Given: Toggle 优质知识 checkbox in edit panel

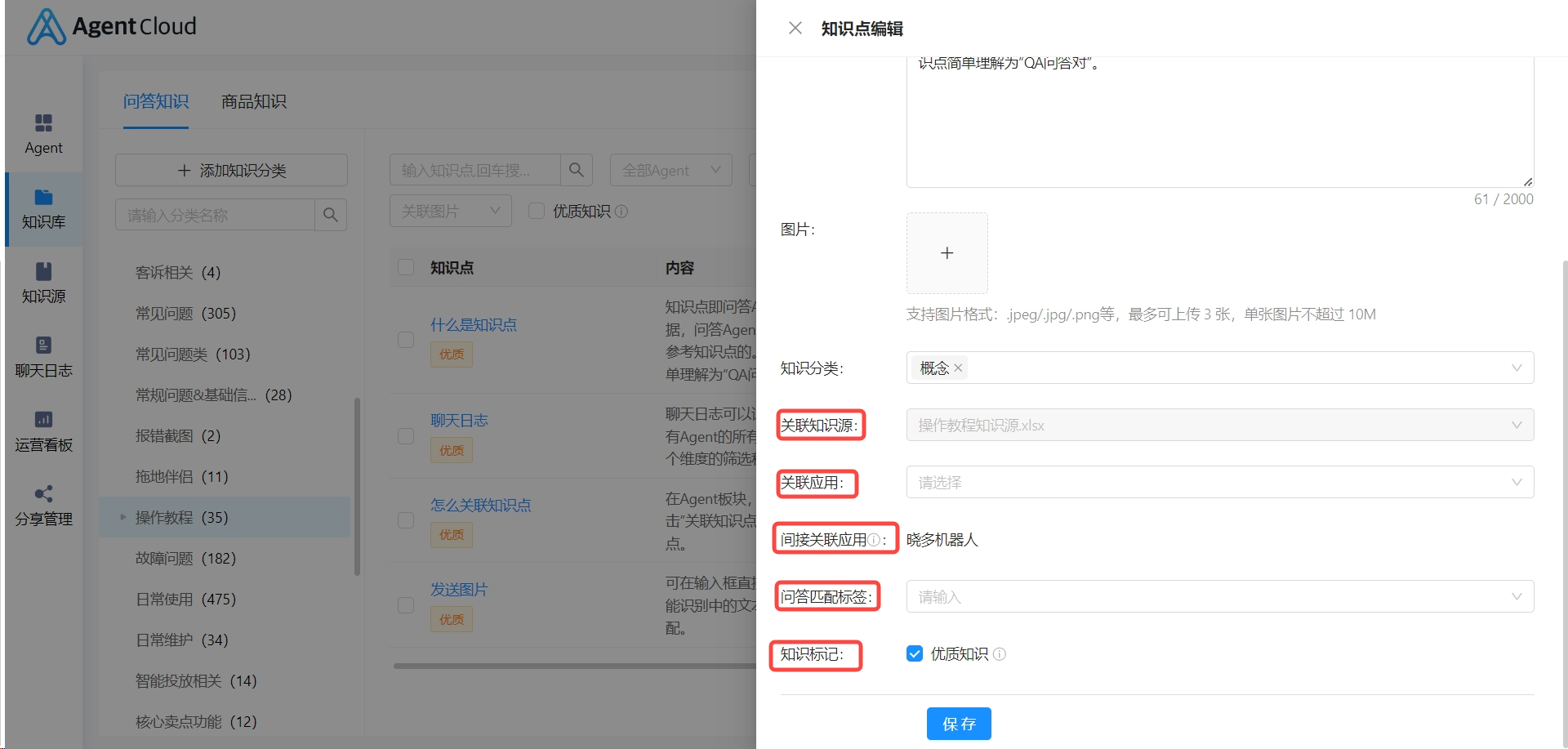Looking at the screenshot, I should pos(915,653).
